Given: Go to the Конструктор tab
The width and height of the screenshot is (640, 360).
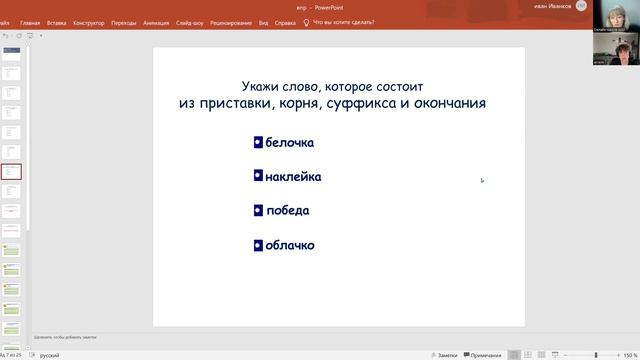Looking at the screenshot, I should [89, 23].
